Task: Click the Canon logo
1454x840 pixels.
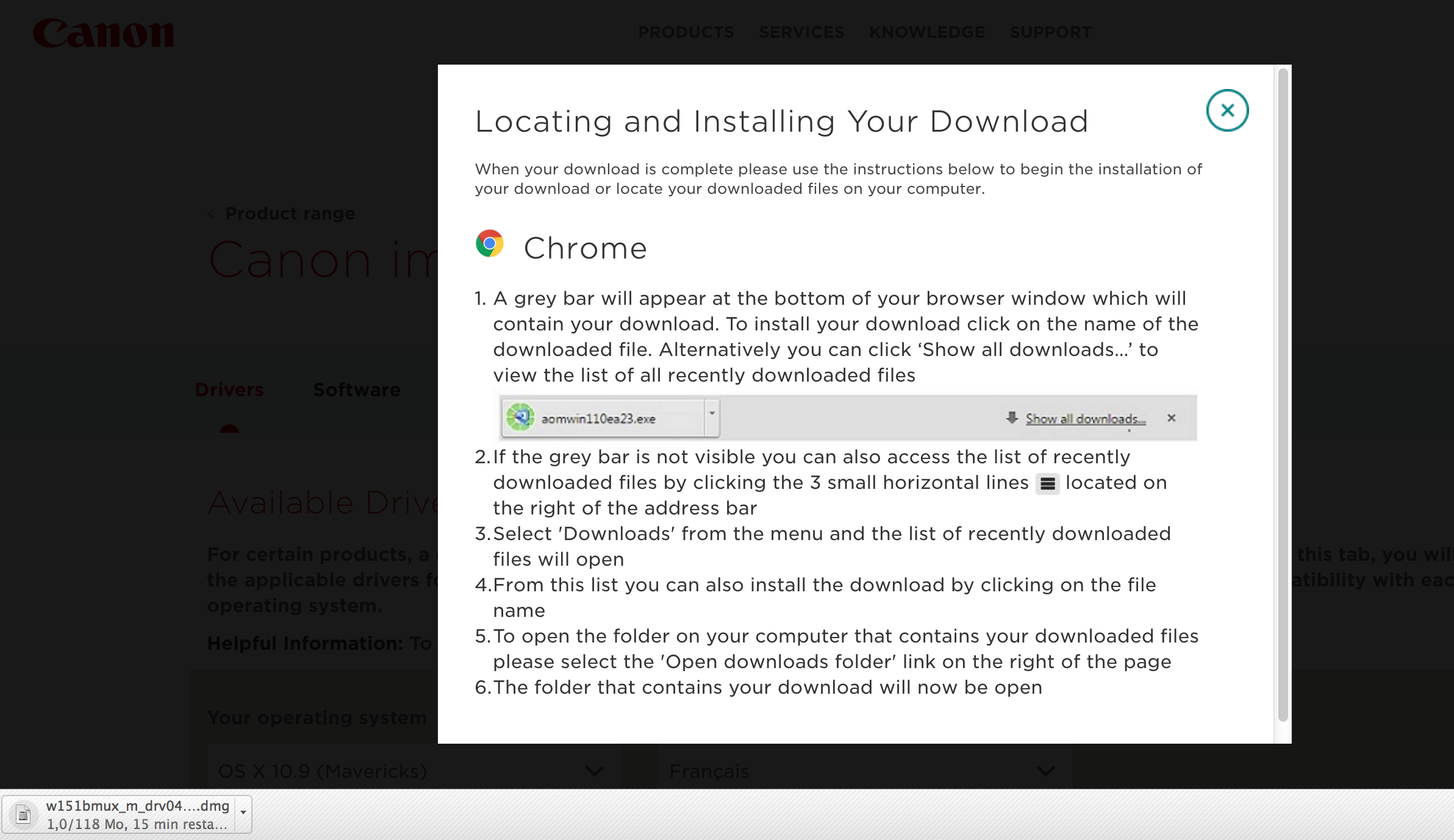Action: pos(103,33)
